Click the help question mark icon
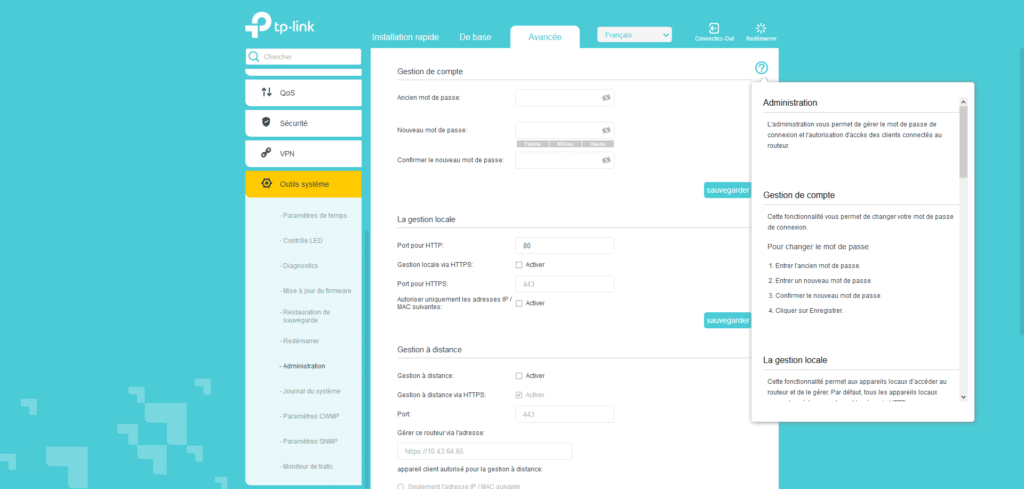 (x=761, y=68)
